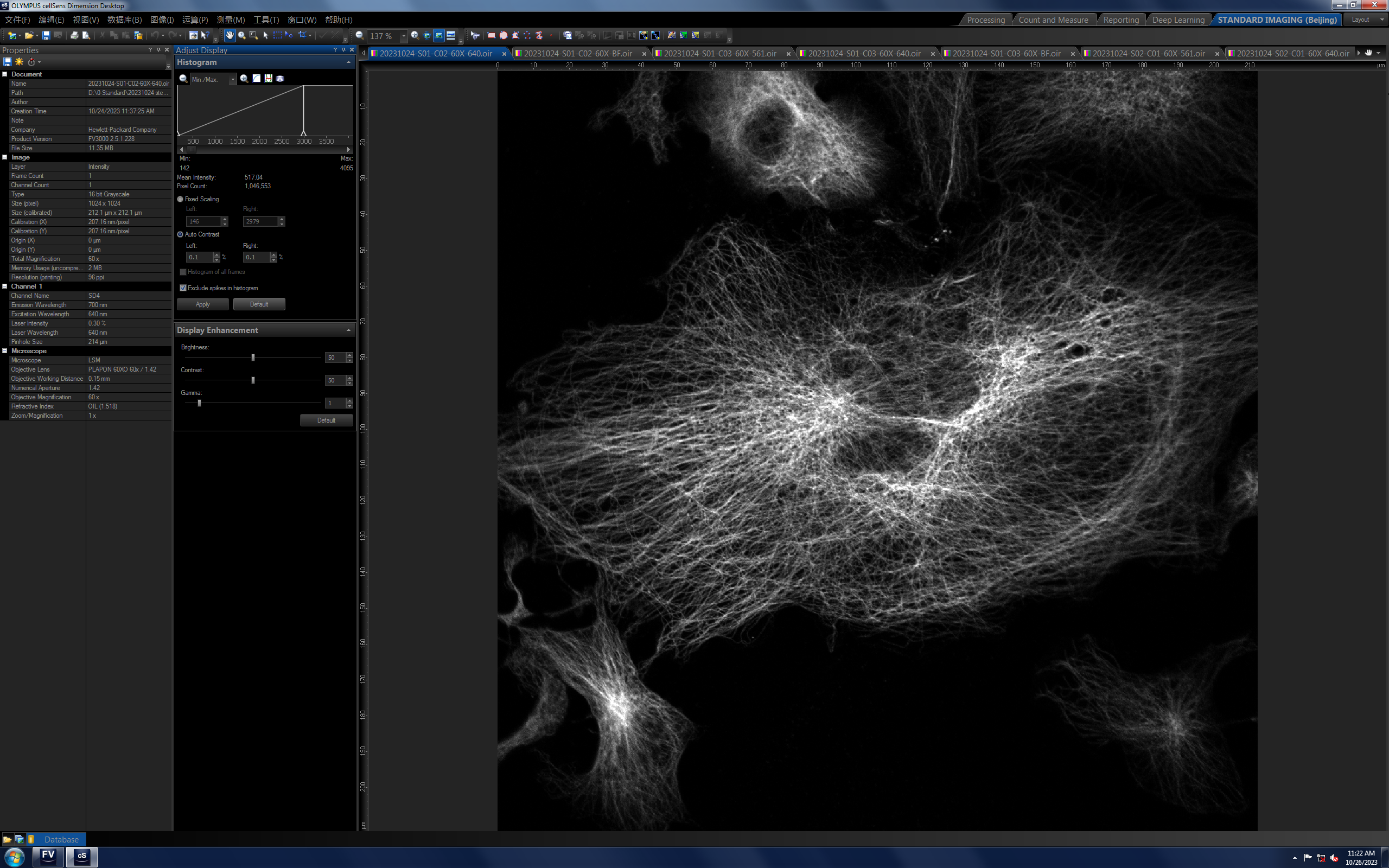Click the save icon in main toolbar
Screen dimensions: 1389x868
tap(46, 36)
